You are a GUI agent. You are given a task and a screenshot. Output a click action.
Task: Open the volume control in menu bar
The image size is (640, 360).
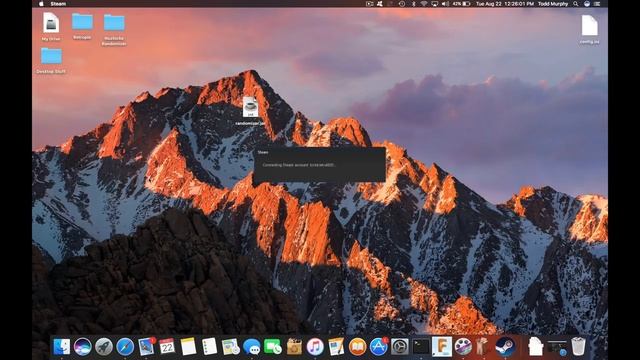pos(445,4)
